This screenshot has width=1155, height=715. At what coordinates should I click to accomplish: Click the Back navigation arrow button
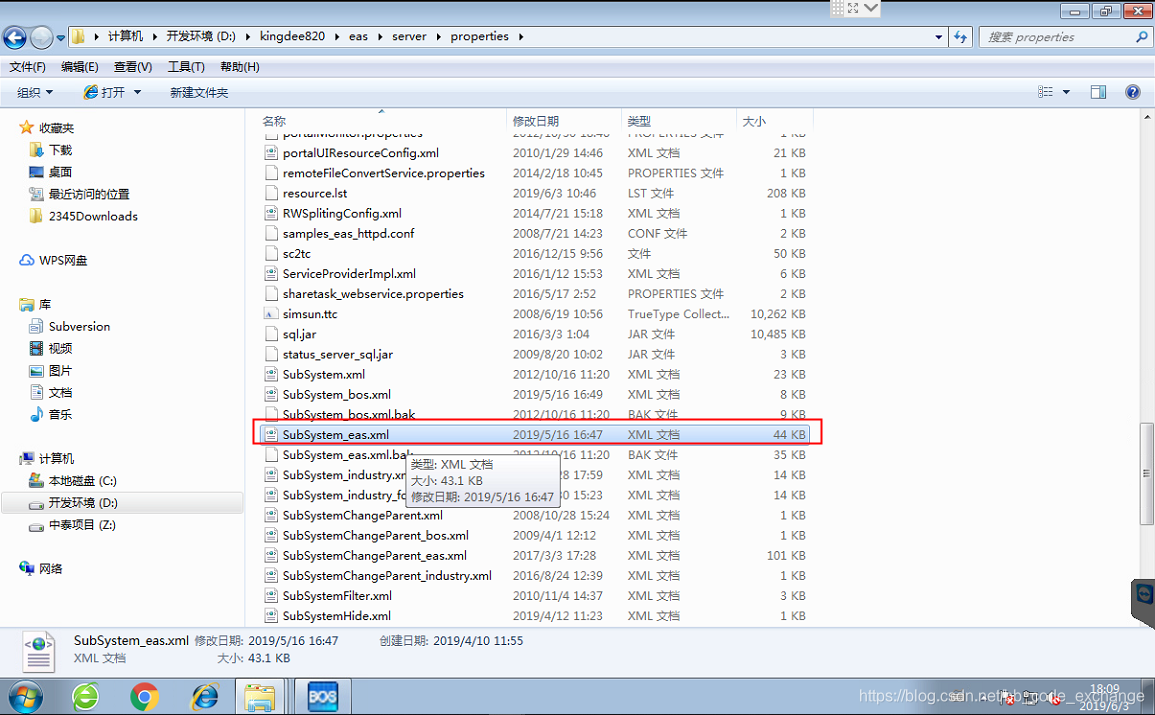[x=15, y=37]
